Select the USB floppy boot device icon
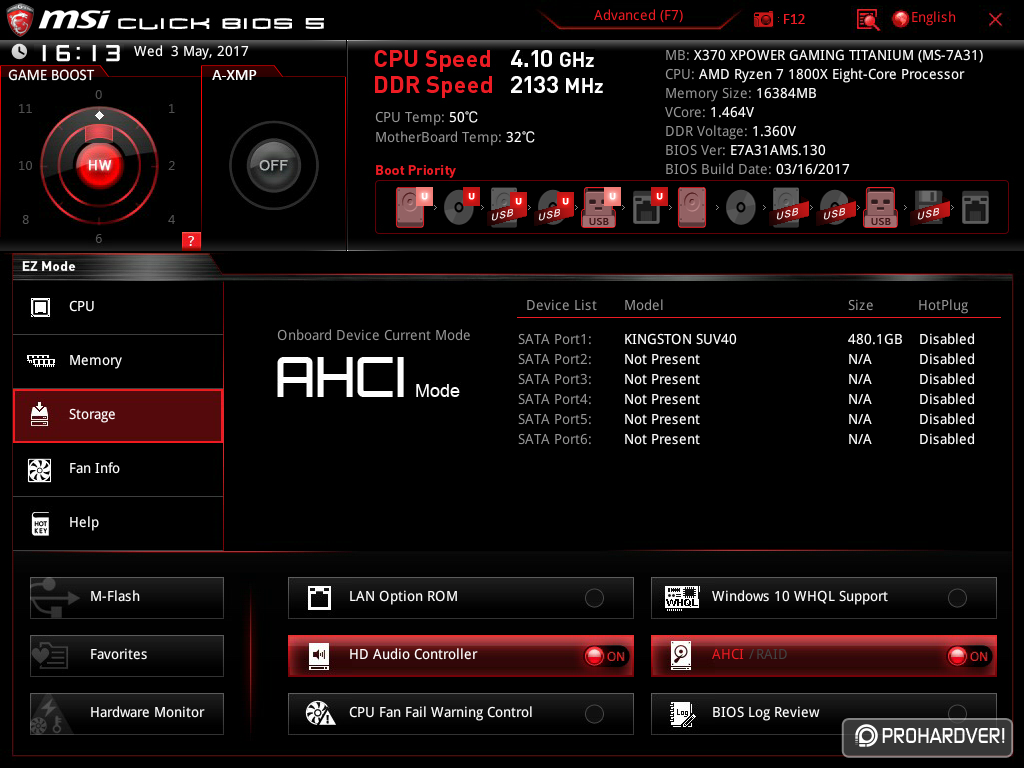The height and width of the screenshot is (768, 1024). [928, 208]
